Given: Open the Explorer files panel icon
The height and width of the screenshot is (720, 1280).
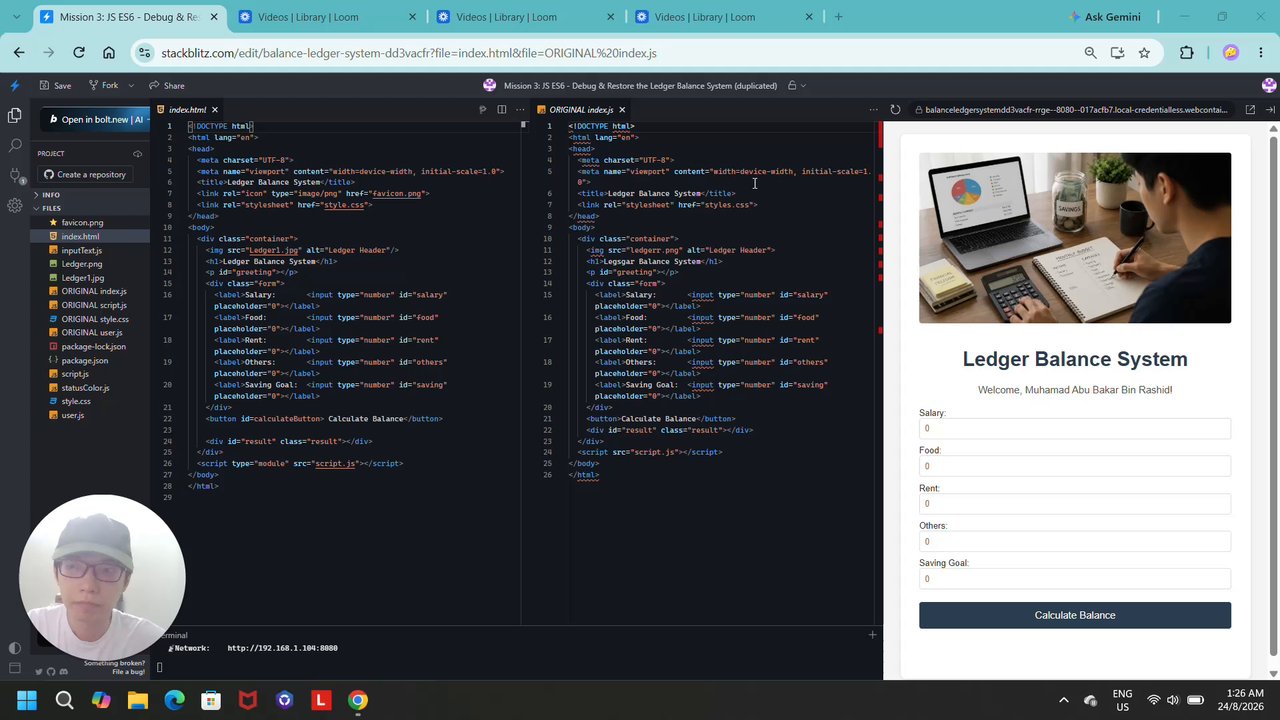Looking at the screenshot, I should [14, 116].
